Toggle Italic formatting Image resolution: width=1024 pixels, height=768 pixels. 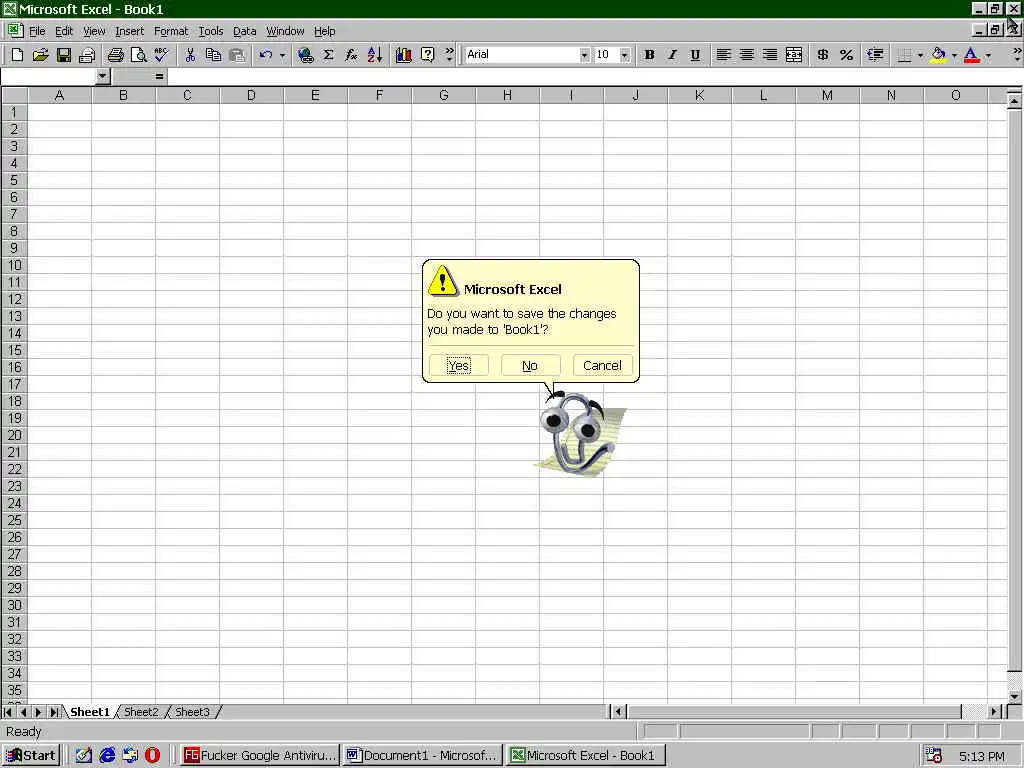[x=672, y=55]
